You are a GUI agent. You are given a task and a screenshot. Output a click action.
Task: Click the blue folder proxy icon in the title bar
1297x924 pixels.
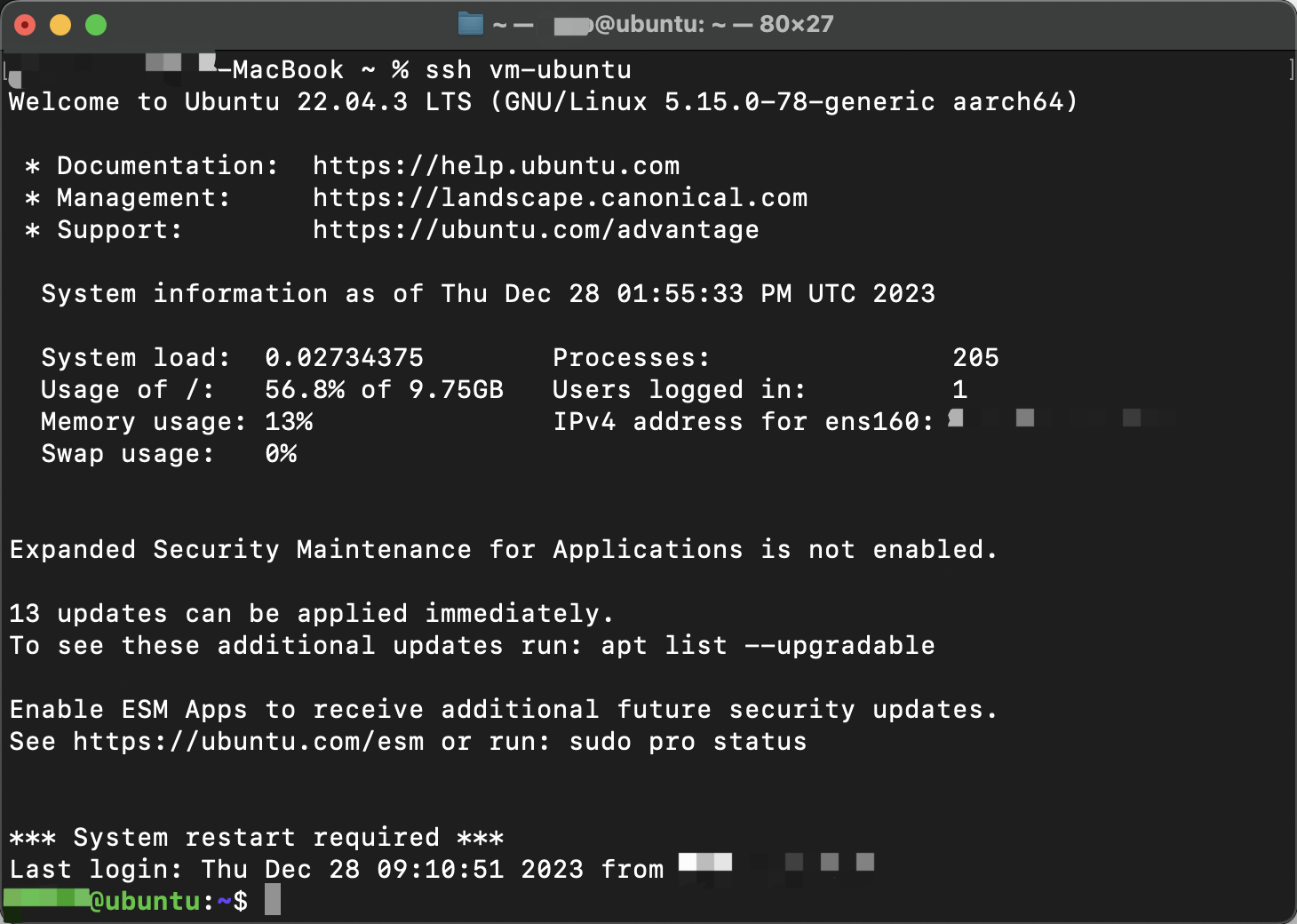coord(470,24)
